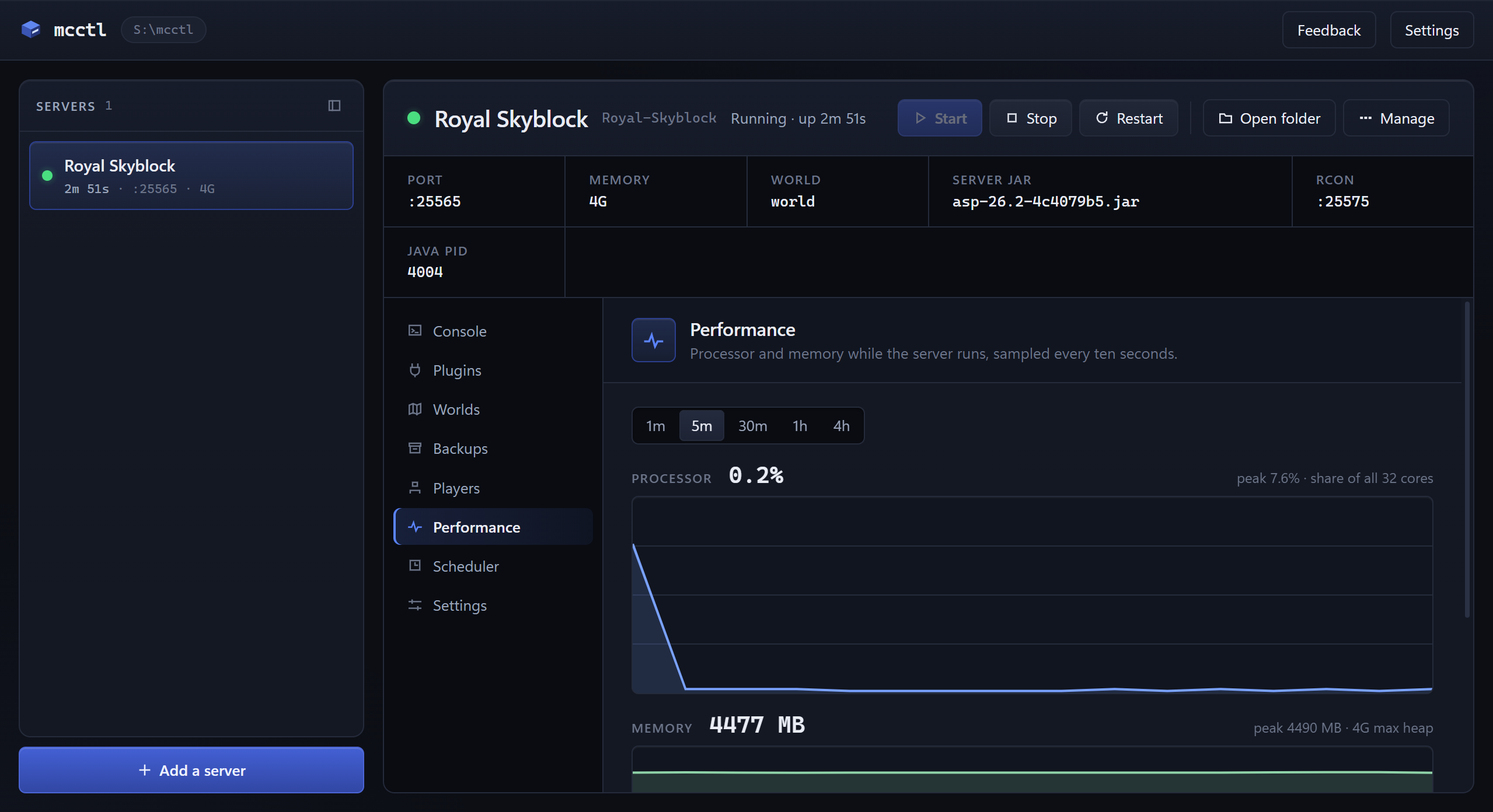Click the Start server button
The width and height of the screenshot is (1493, 812).
pos(940,118)
